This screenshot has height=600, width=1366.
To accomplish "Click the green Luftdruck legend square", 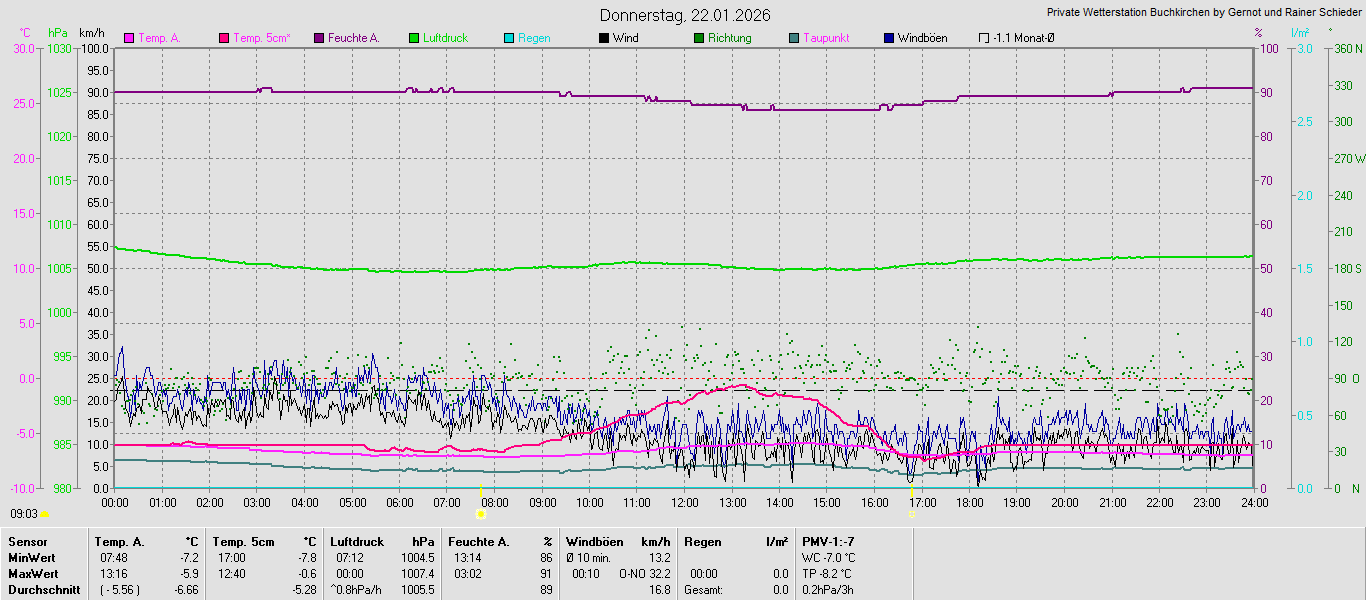I will click(x=414, y=38).
